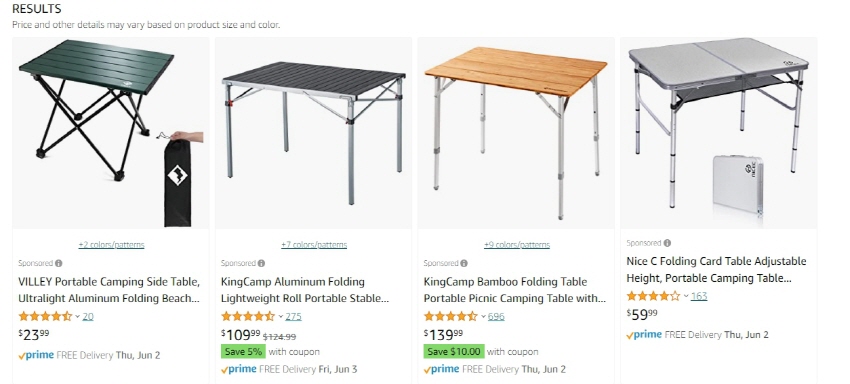850x384 pixels.
Task: Click the Sponsored info icon on VILLEY table
Action: pos(59,263)
